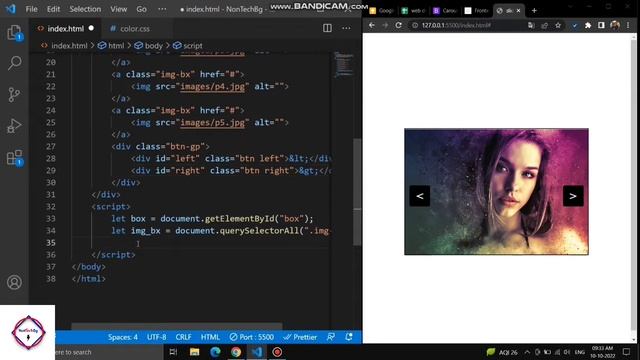The image size is (640, 360).
Task: Click the editor minimap
Action: pyautogui.click(x=343, y=64)
